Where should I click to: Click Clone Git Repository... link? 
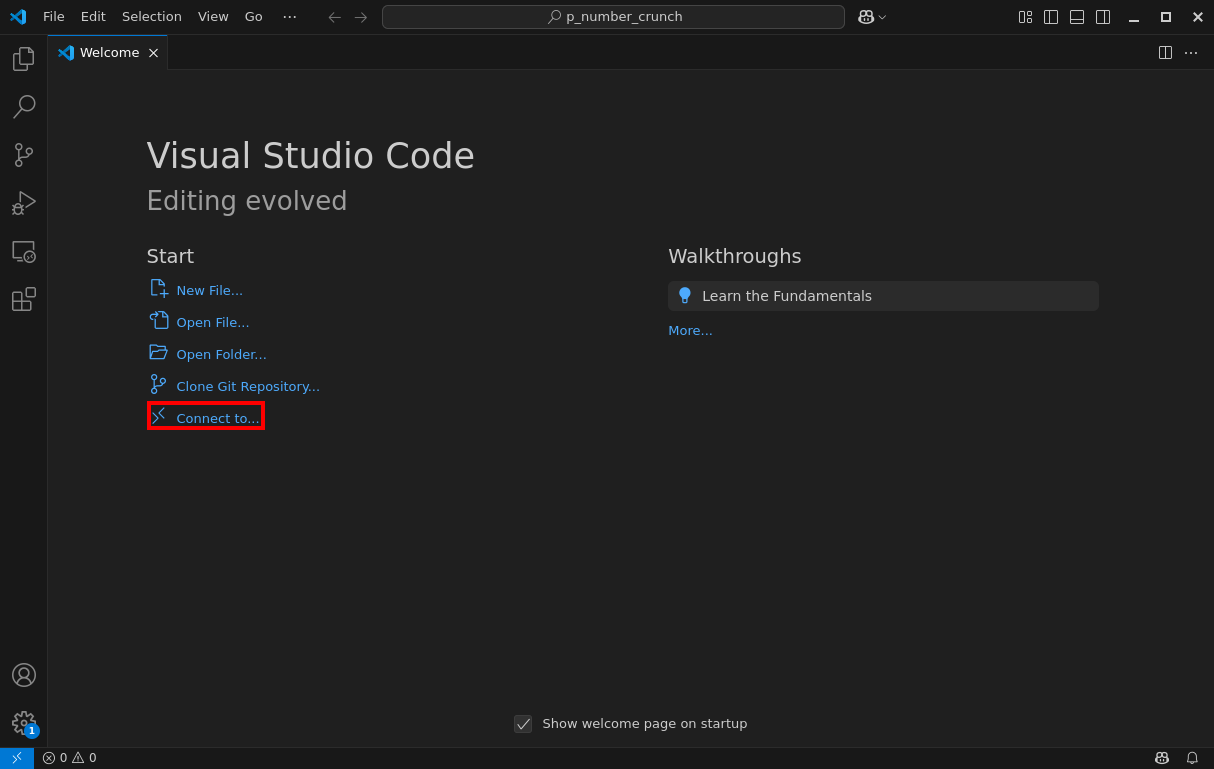click(x=248, y=386)
